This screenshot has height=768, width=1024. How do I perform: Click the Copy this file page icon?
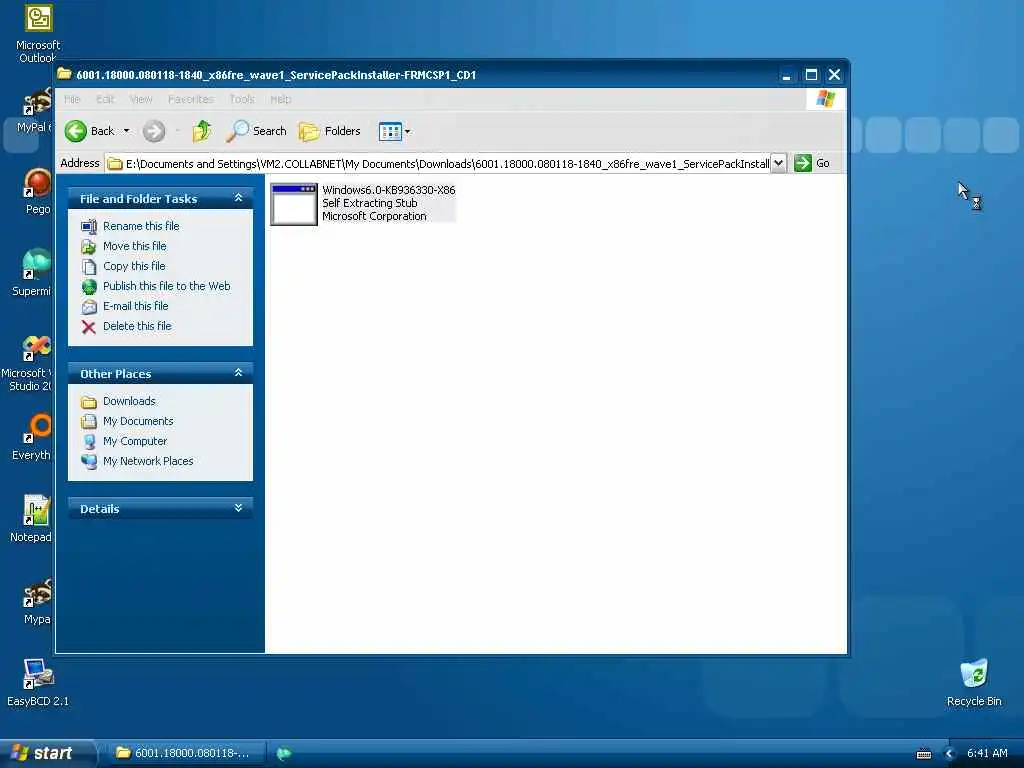[x=89, y=266]
